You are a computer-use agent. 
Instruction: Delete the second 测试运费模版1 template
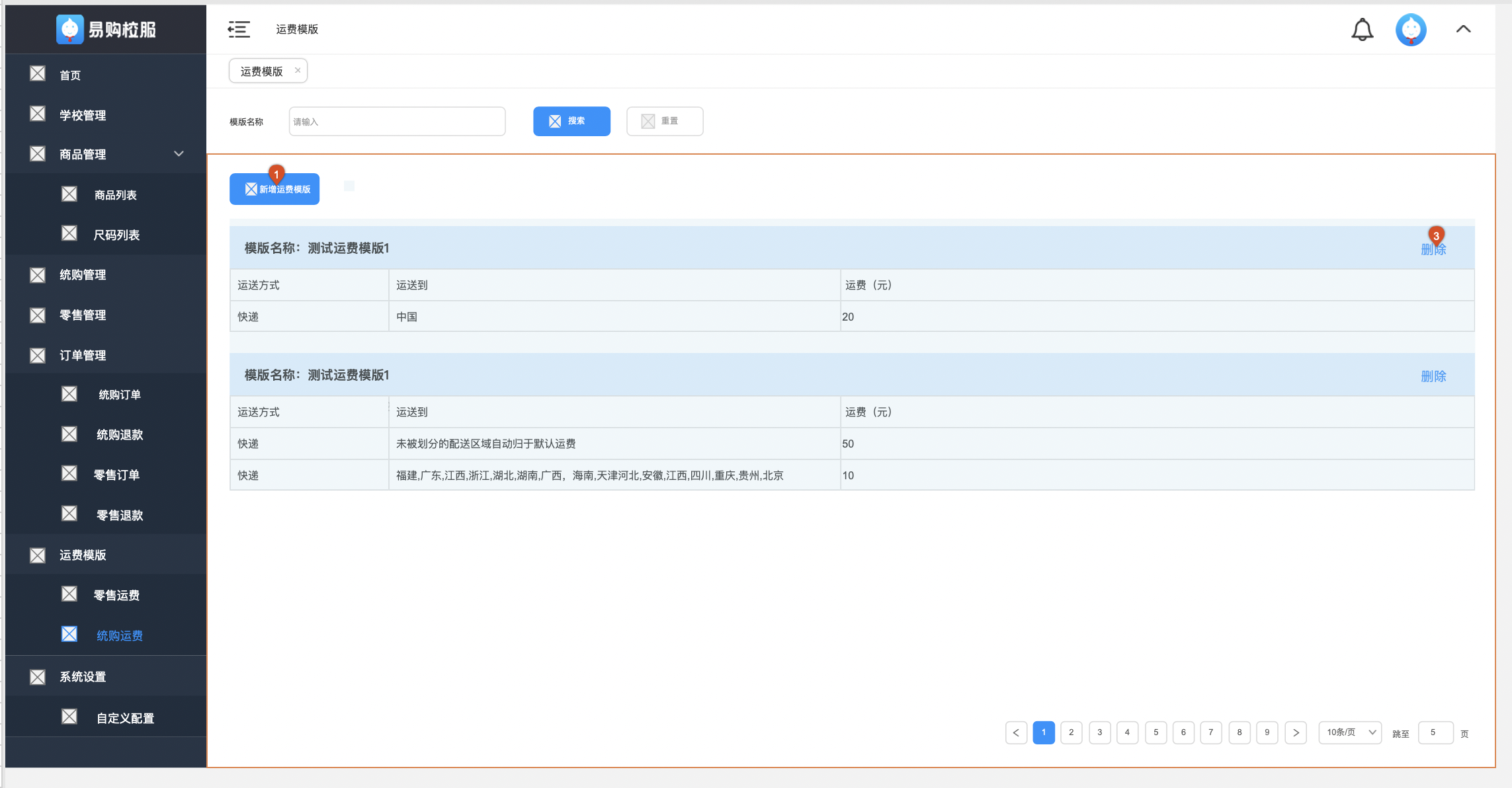coord(1433,376)
